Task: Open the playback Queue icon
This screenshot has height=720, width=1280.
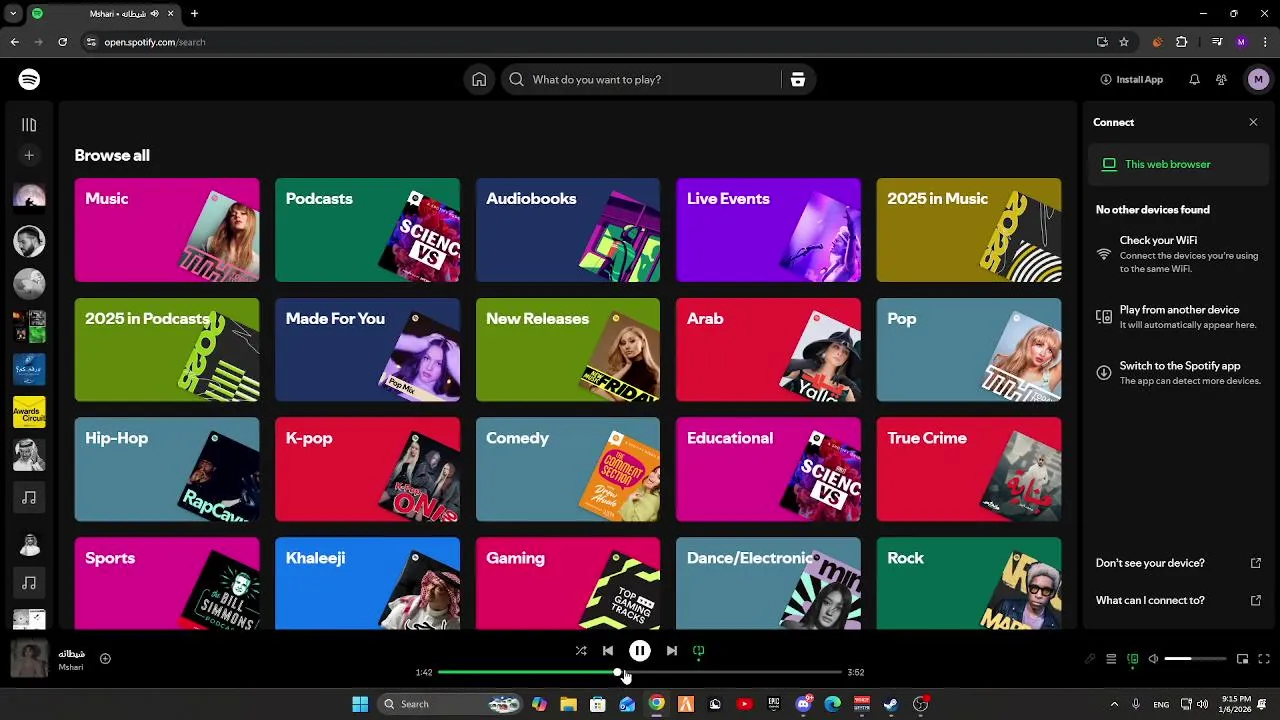Action: click(x=1111, y=659)
